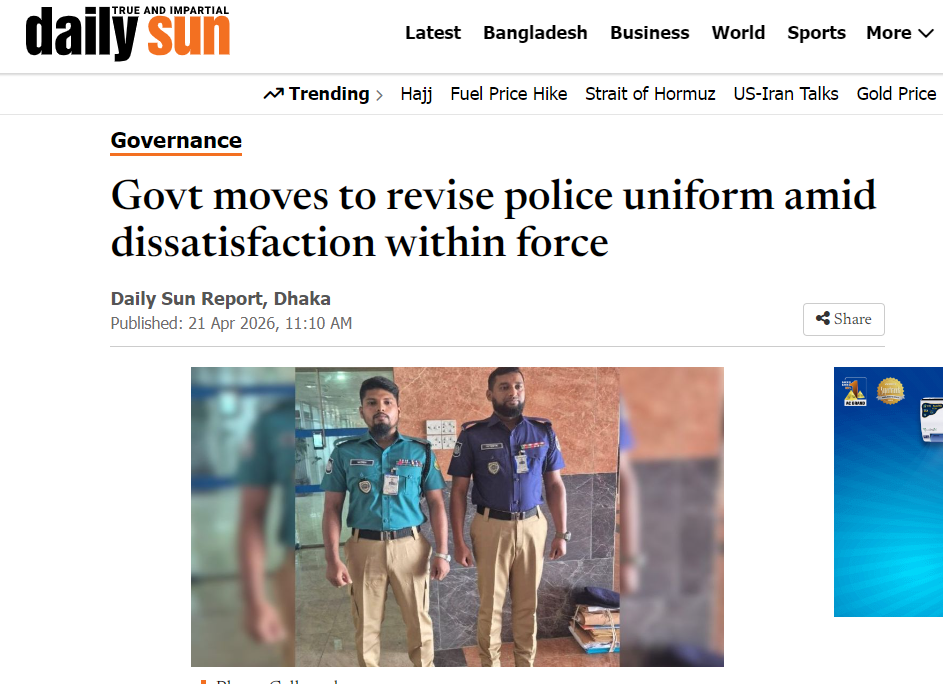
Task: Open the police uniform article photo
Action: tap(457, 517)
